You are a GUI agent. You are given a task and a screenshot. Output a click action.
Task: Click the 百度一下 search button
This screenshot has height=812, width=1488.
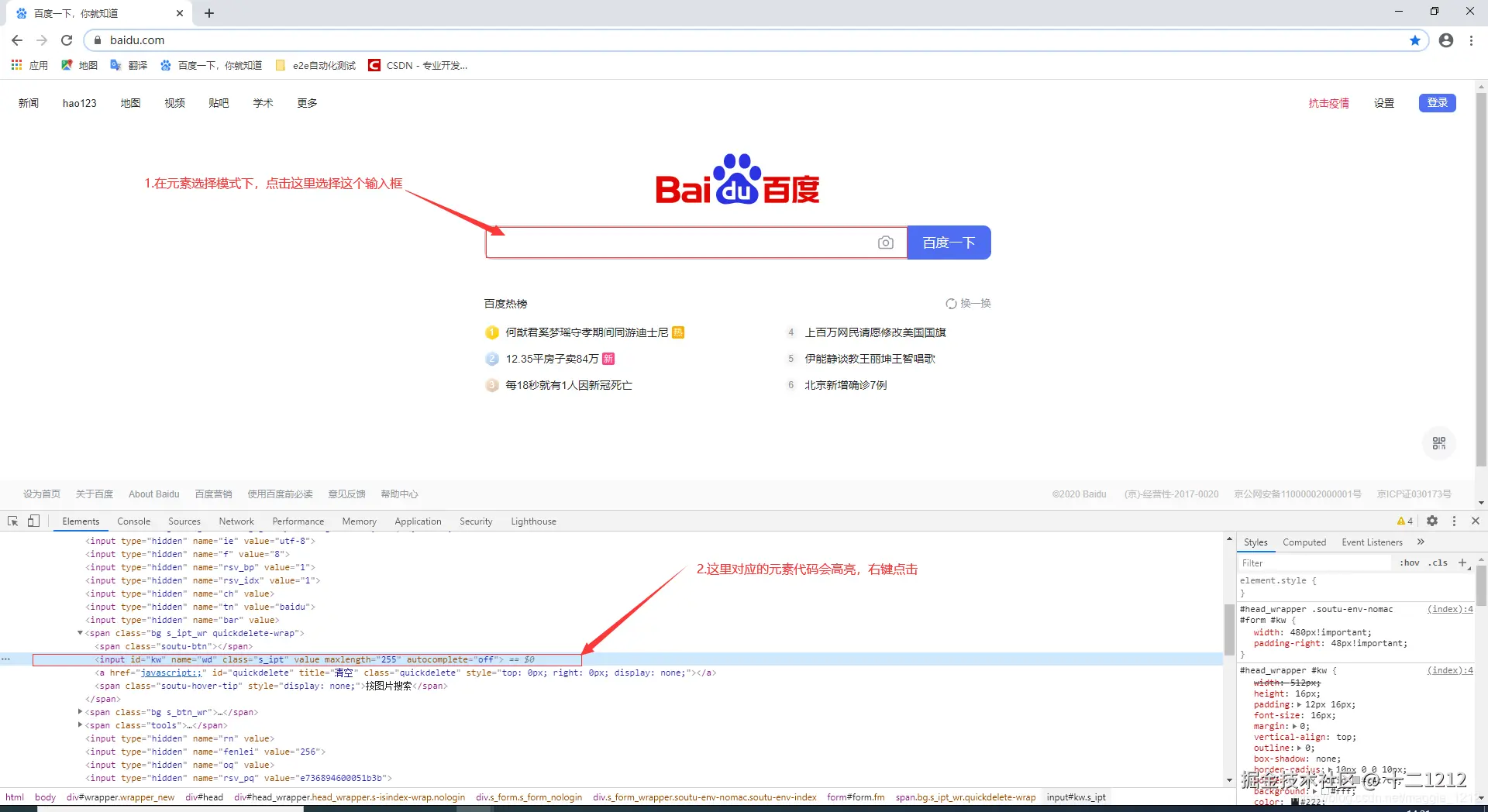949,243
